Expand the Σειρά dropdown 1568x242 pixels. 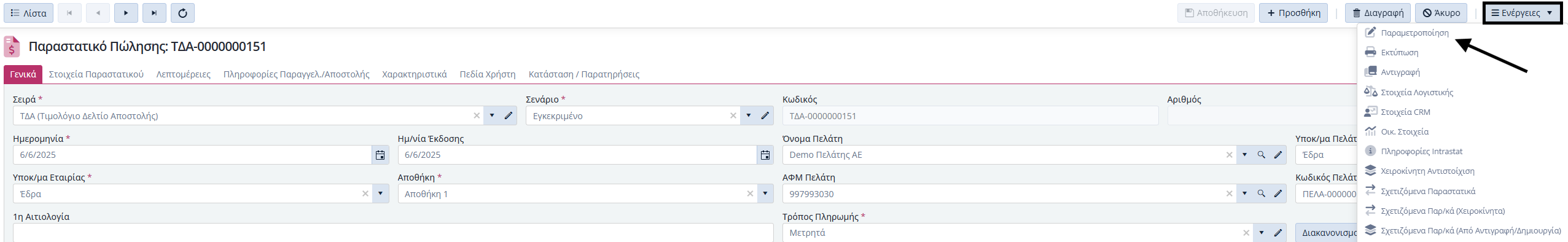coord(492,115)
